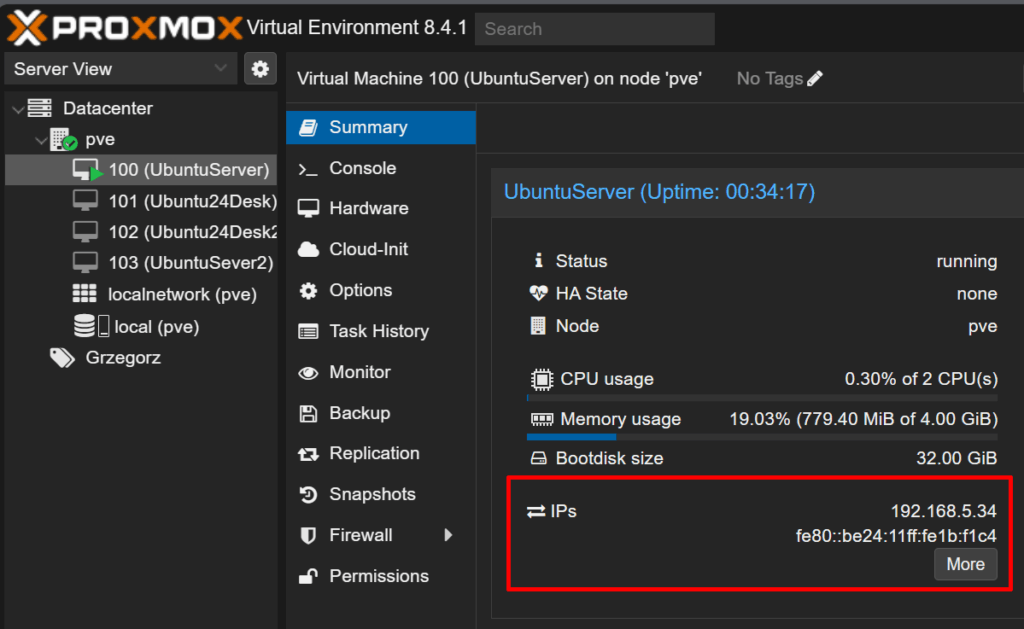1024x629 pixels.
Task: Click monitor icon of VM 101
Action: [85, 201]
